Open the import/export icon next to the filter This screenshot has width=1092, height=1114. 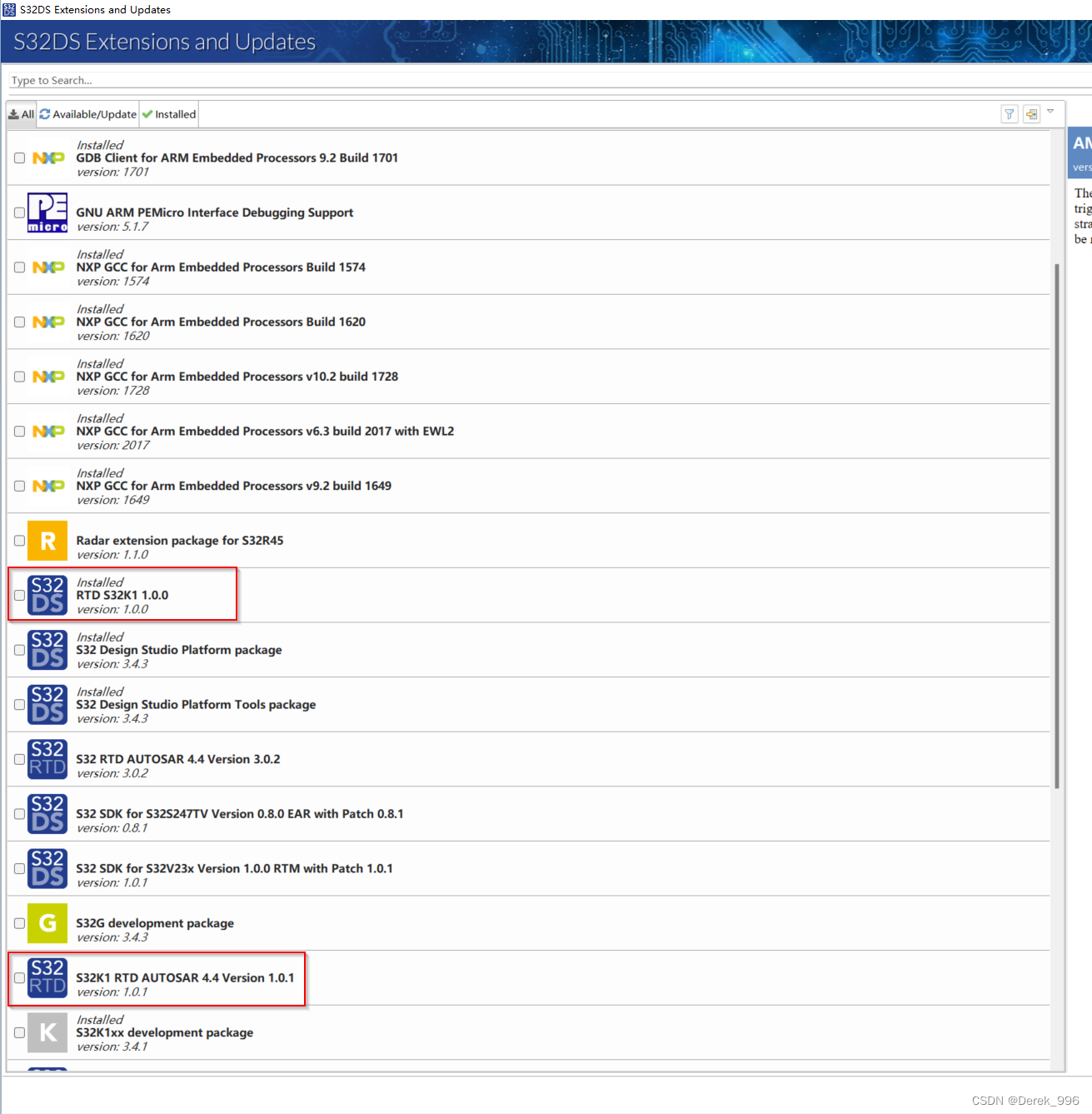[x=1032, y=113]
